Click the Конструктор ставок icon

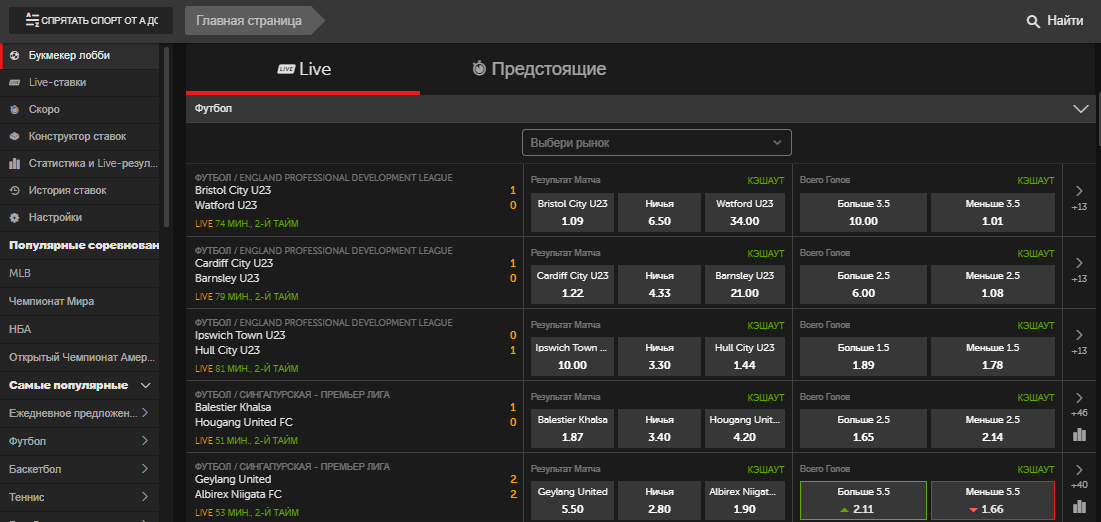14,136
